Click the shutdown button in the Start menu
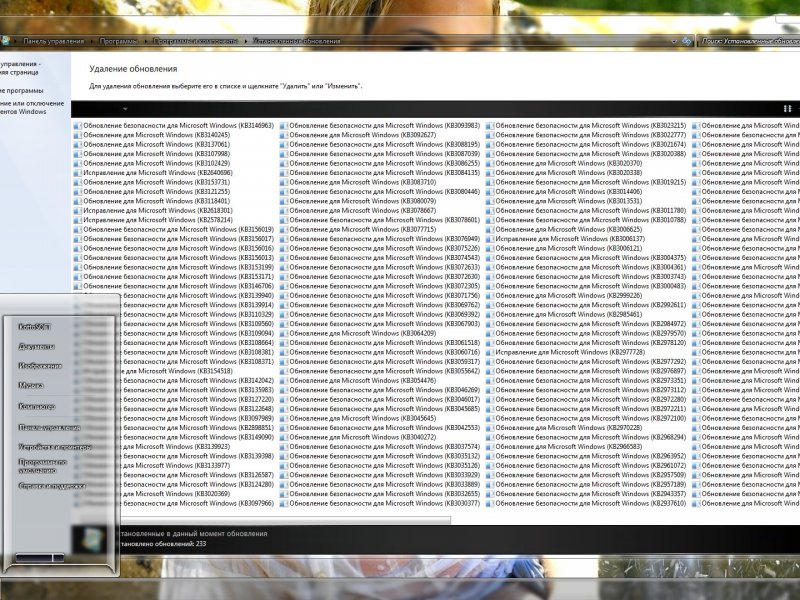 tap(34, 558)
